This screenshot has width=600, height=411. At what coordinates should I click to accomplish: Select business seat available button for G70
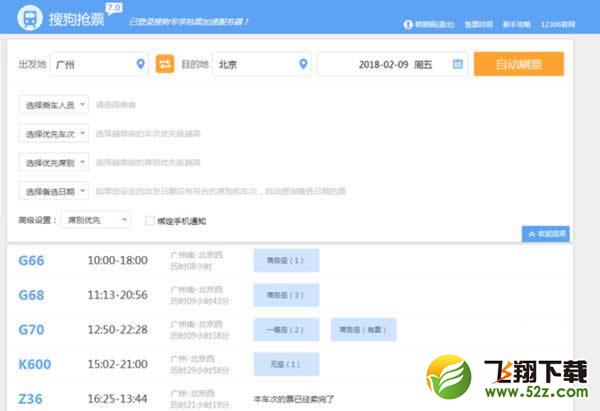pos(364,329)
